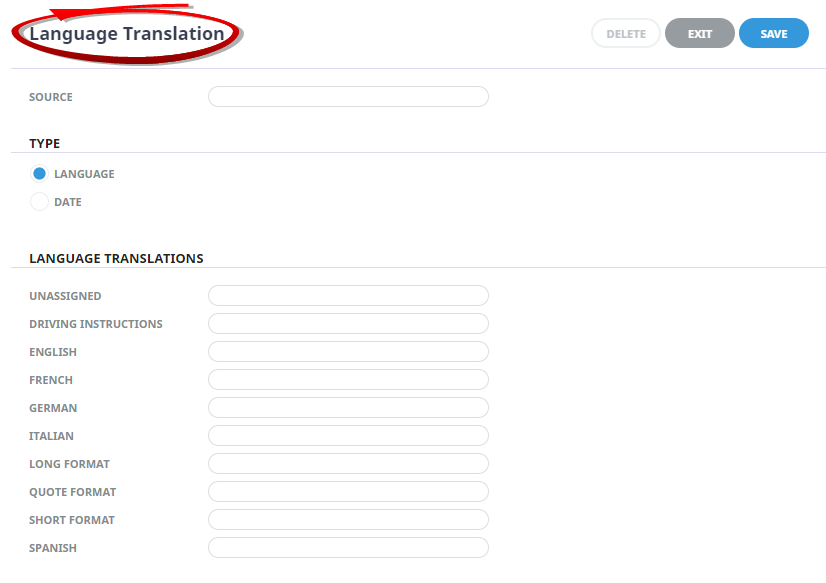Click the 'DRIVING INSTRUCTIONS' label text

[x=96, y=324]
